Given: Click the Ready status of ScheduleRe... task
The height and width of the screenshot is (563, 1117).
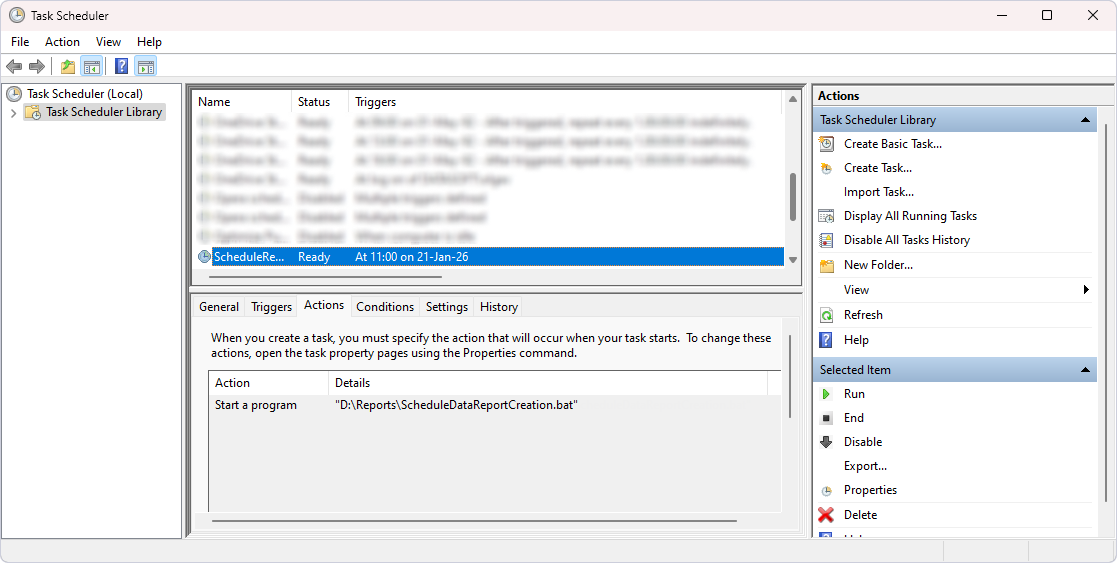Looking at the screenshot, I should [314, 257].
